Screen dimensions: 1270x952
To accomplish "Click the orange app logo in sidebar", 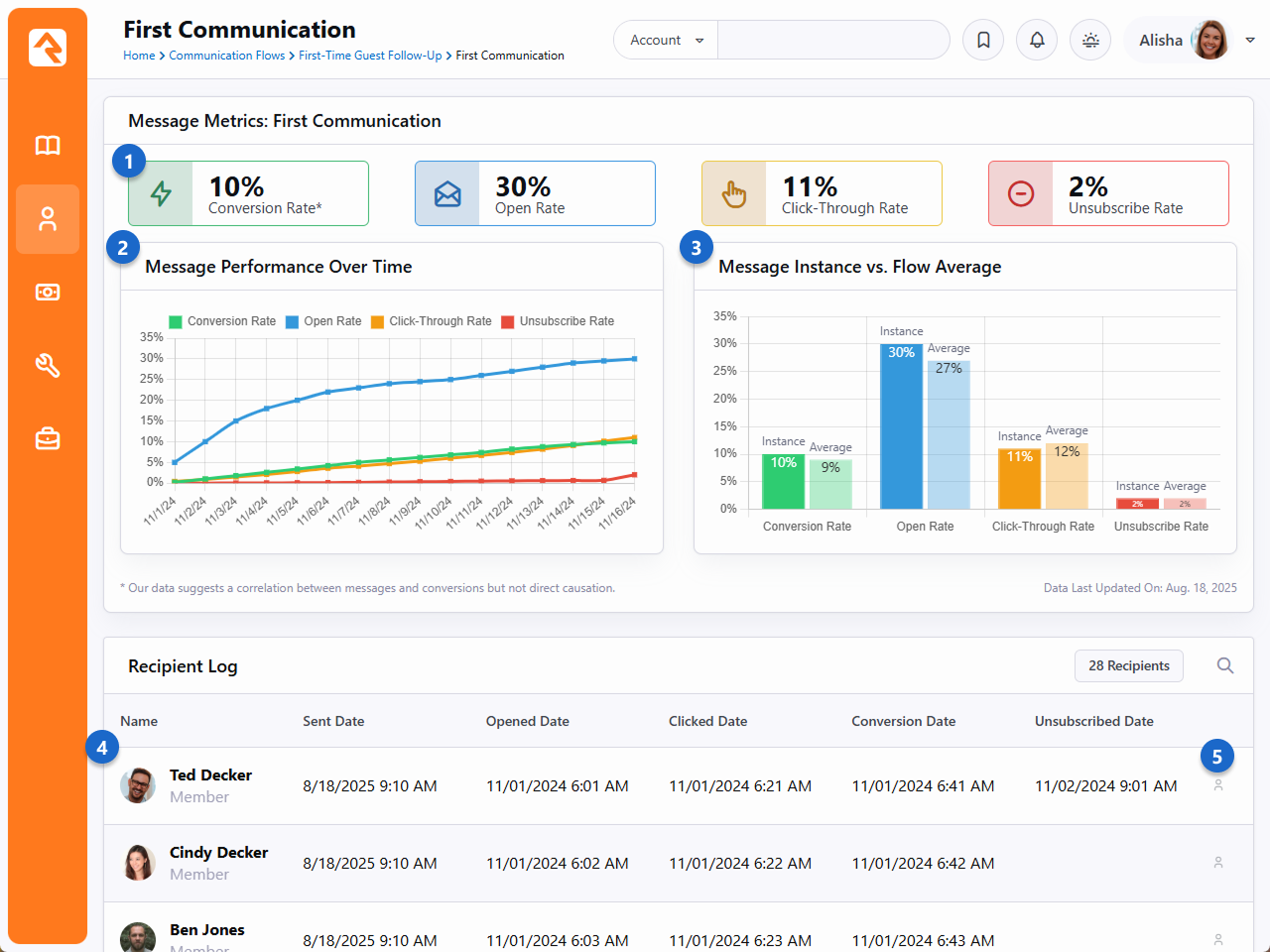I will [48, 48].
